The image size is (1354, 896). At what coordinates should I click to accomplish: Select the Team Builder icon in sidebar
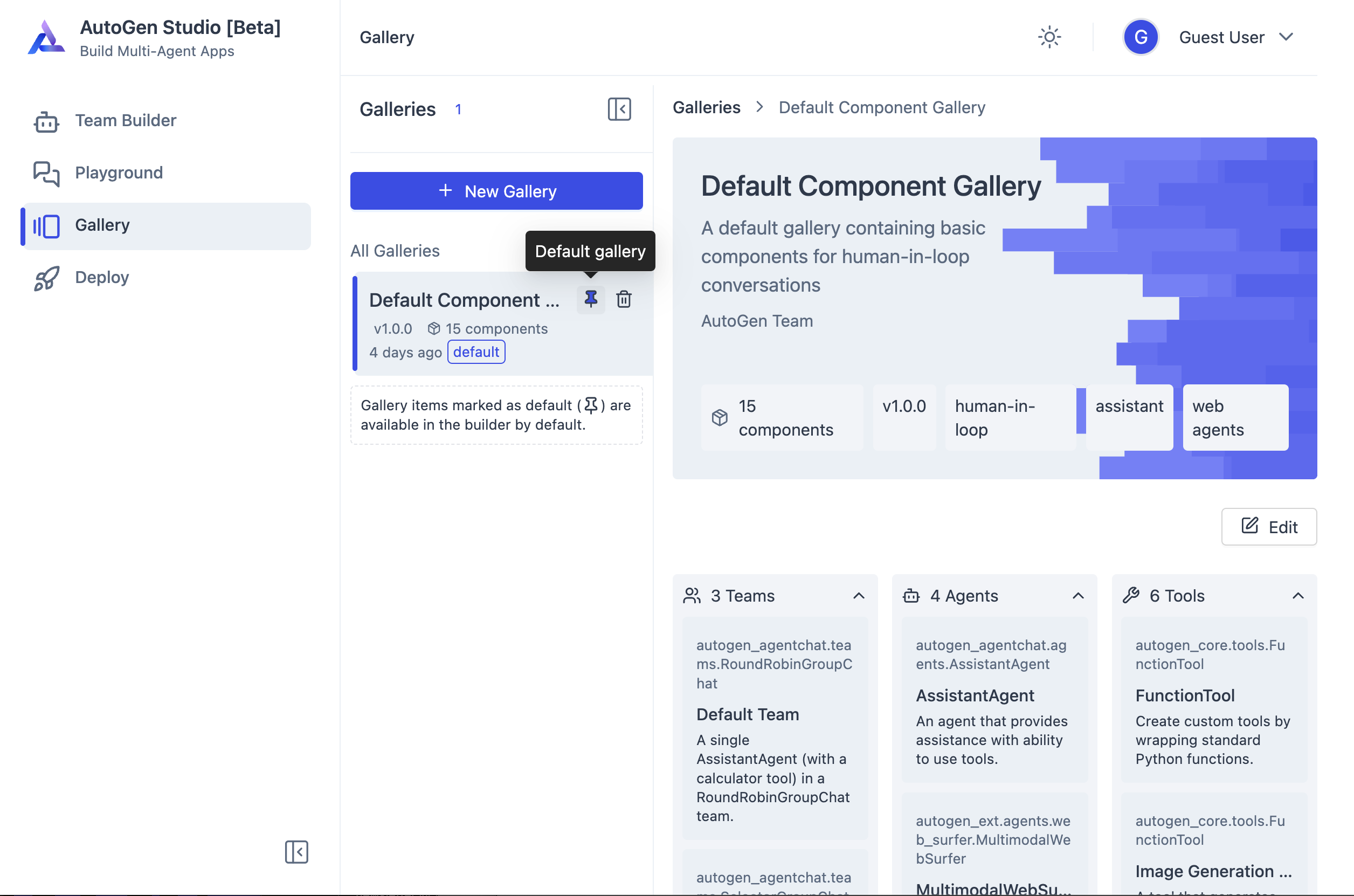pos(46,121)
